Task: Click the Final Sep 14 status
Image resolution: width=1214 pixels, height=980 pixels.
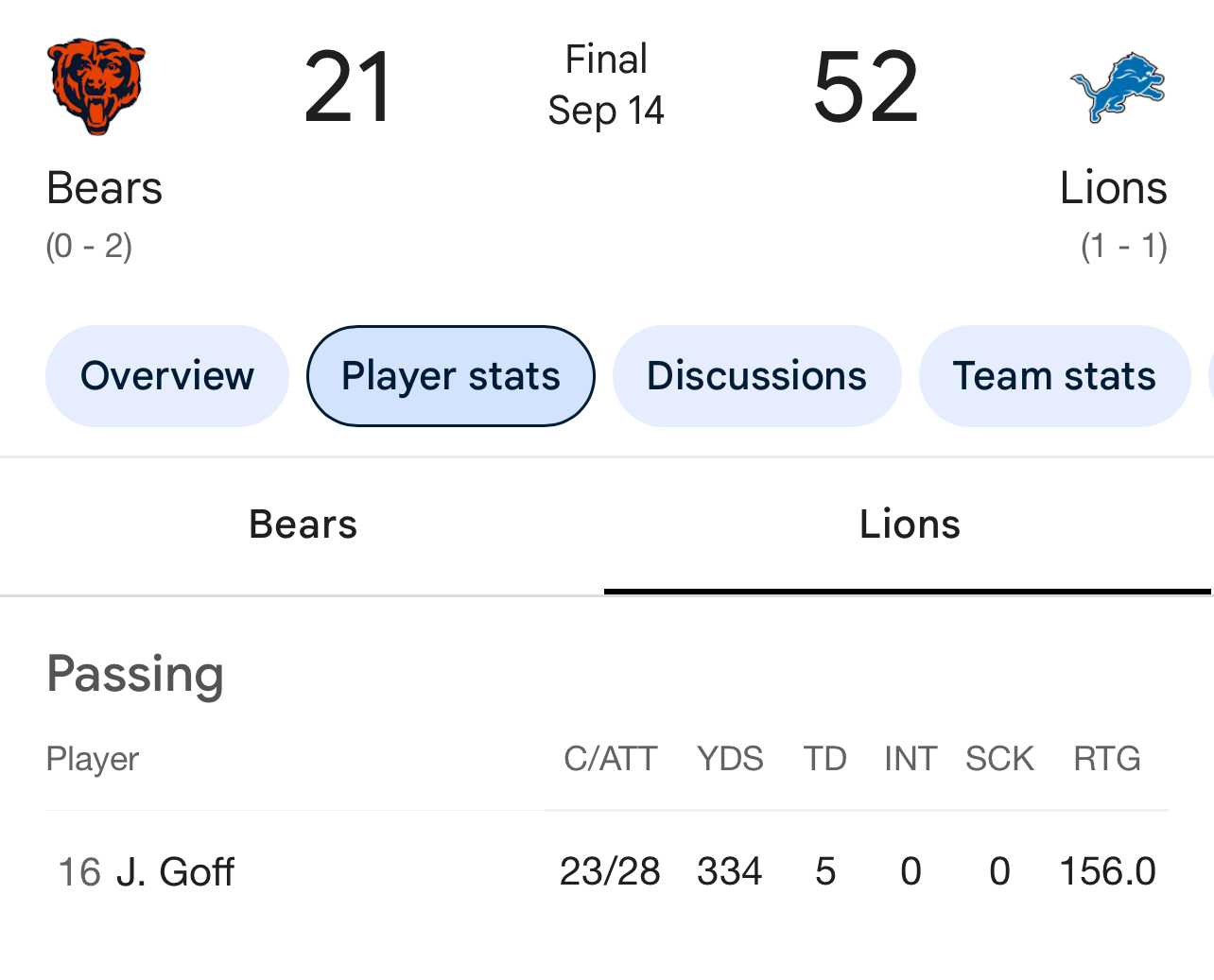Action: pos(606,85)
